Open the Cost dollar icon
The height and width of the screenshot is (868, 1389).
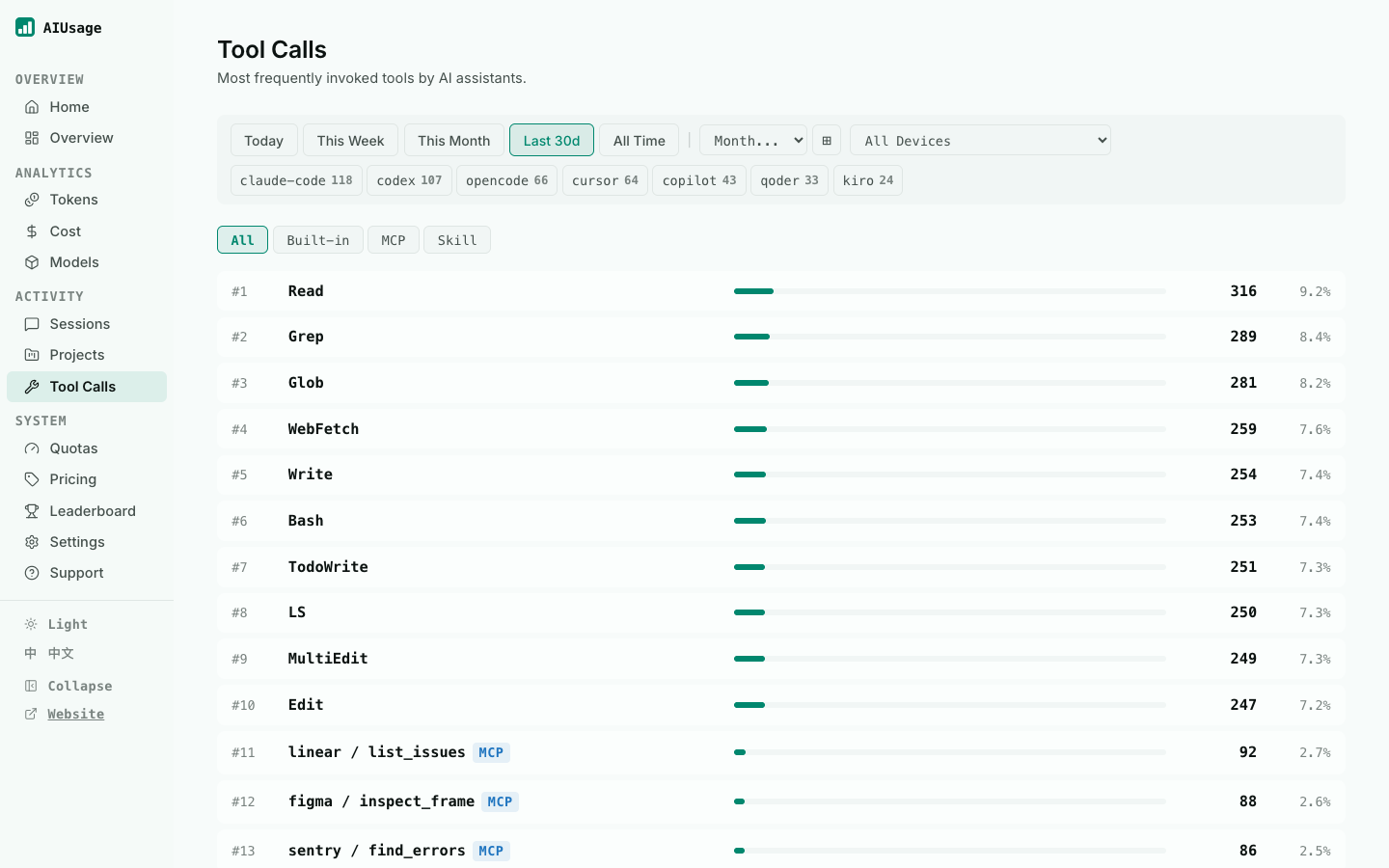(32, 231)
